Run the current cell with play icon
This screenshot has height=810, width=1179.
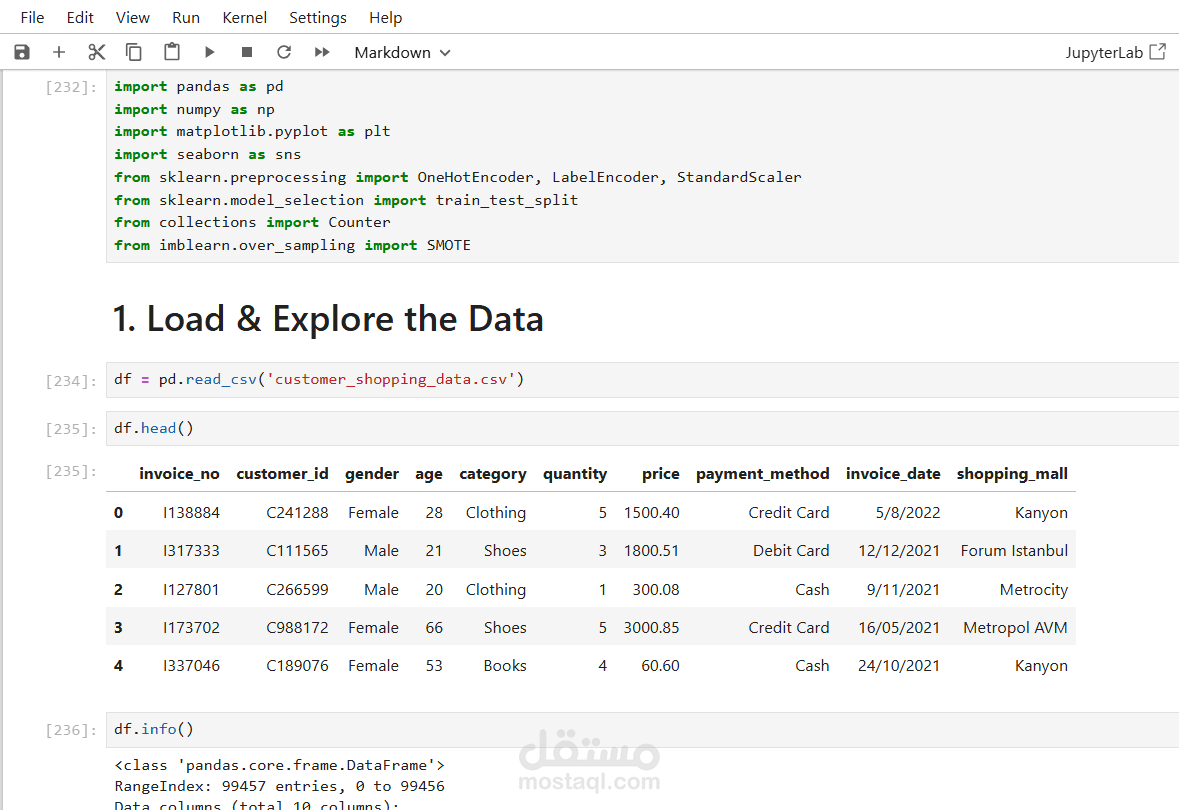[x=210, y=52]
